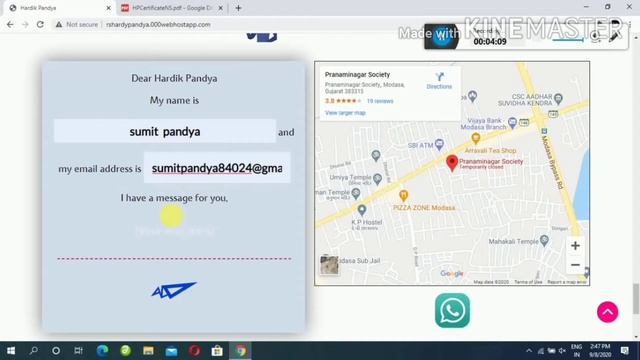Click the taskbar Search magnifier
The image size is (640, 360).
(33, 350)
